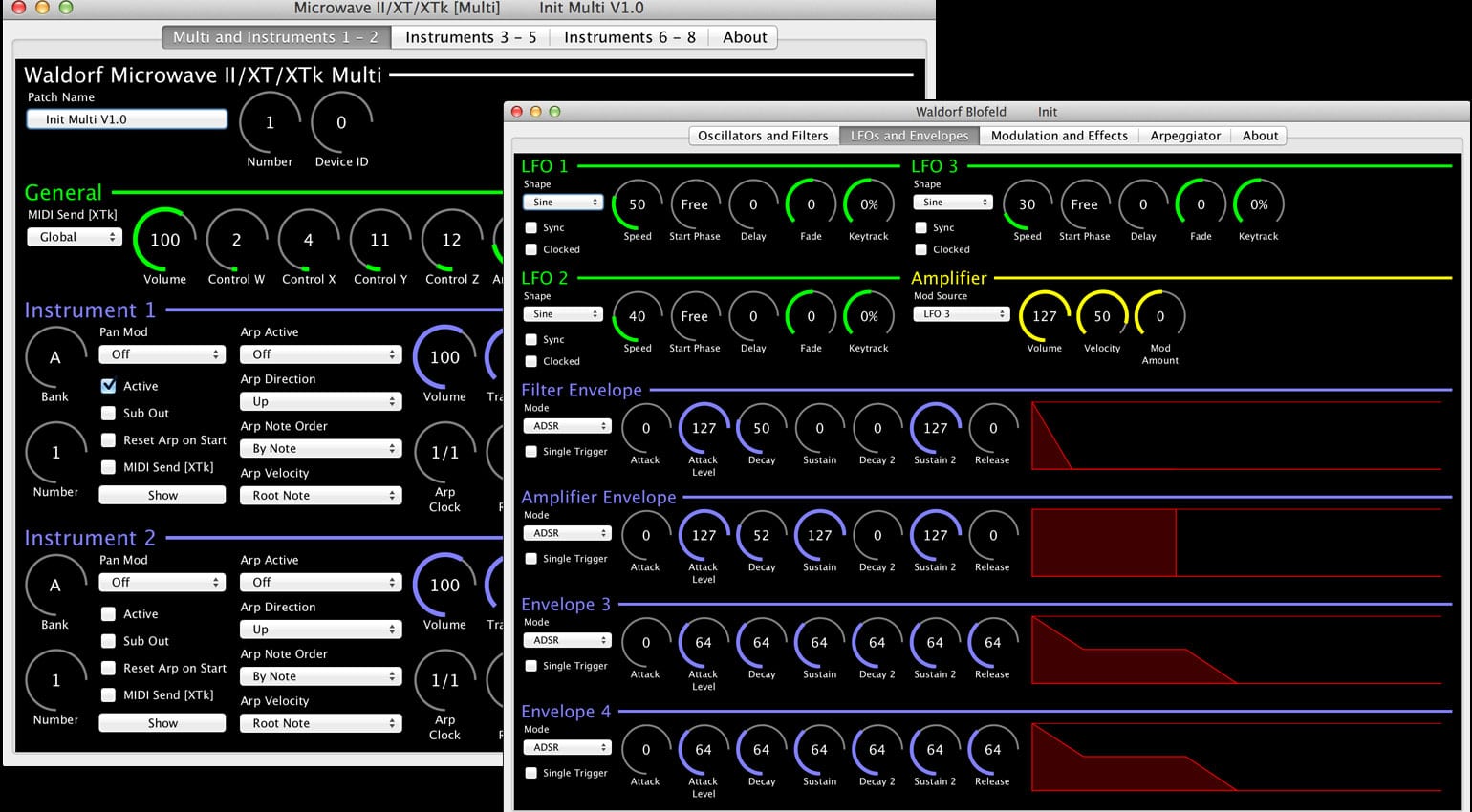
Task: Switch to the Arpeggiator tab
Action: tap(1185, 136)
